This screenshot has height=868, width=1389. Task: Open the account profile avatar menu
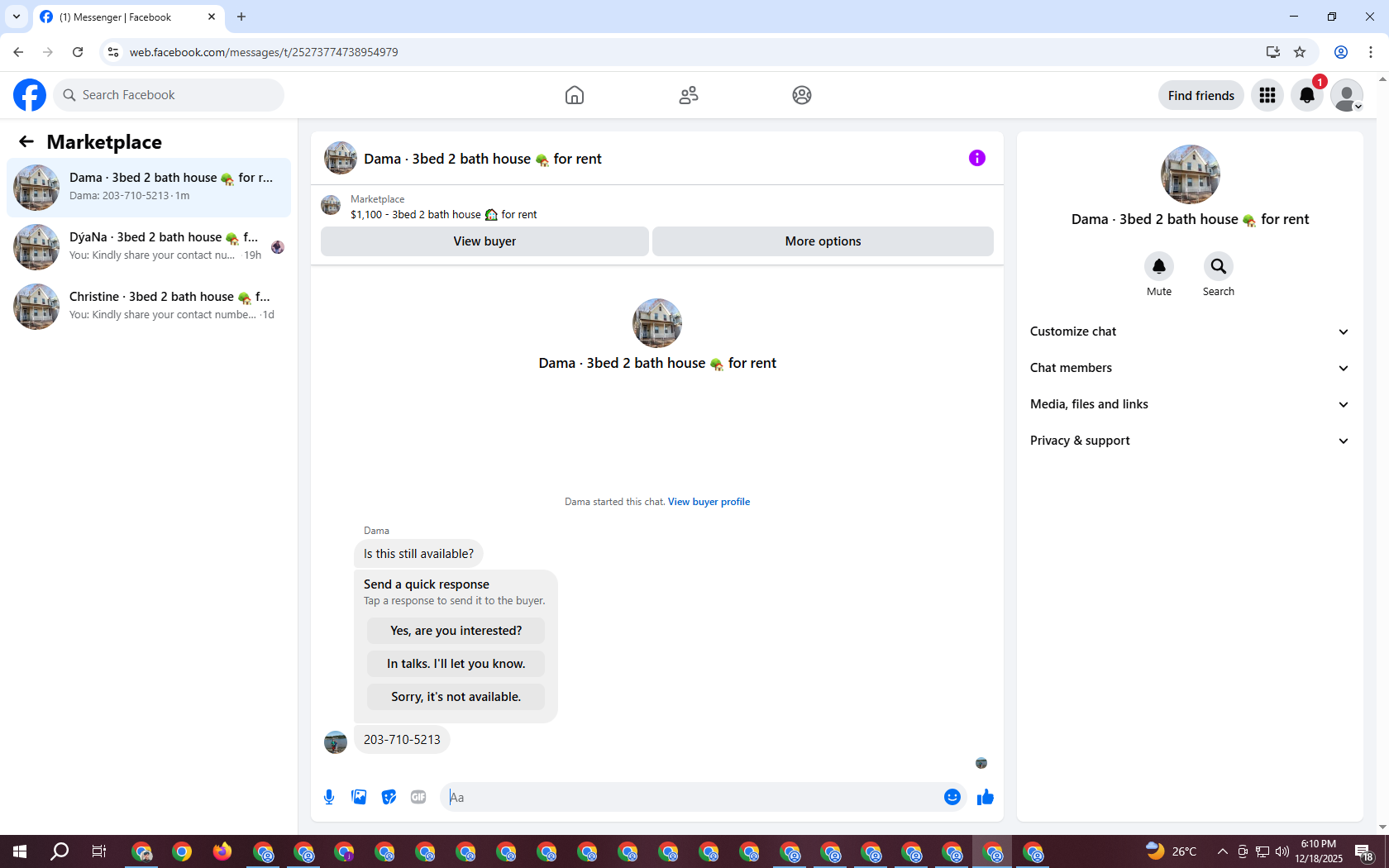(1347, 95)
